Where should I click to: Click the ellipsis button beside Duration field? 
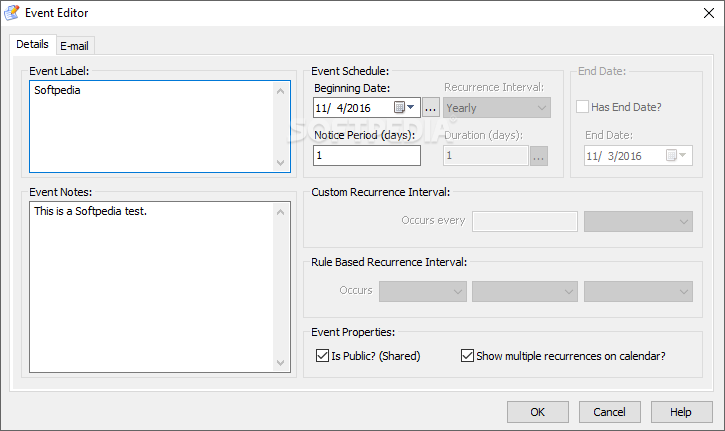pyautogui.click(x=539, y=156)
